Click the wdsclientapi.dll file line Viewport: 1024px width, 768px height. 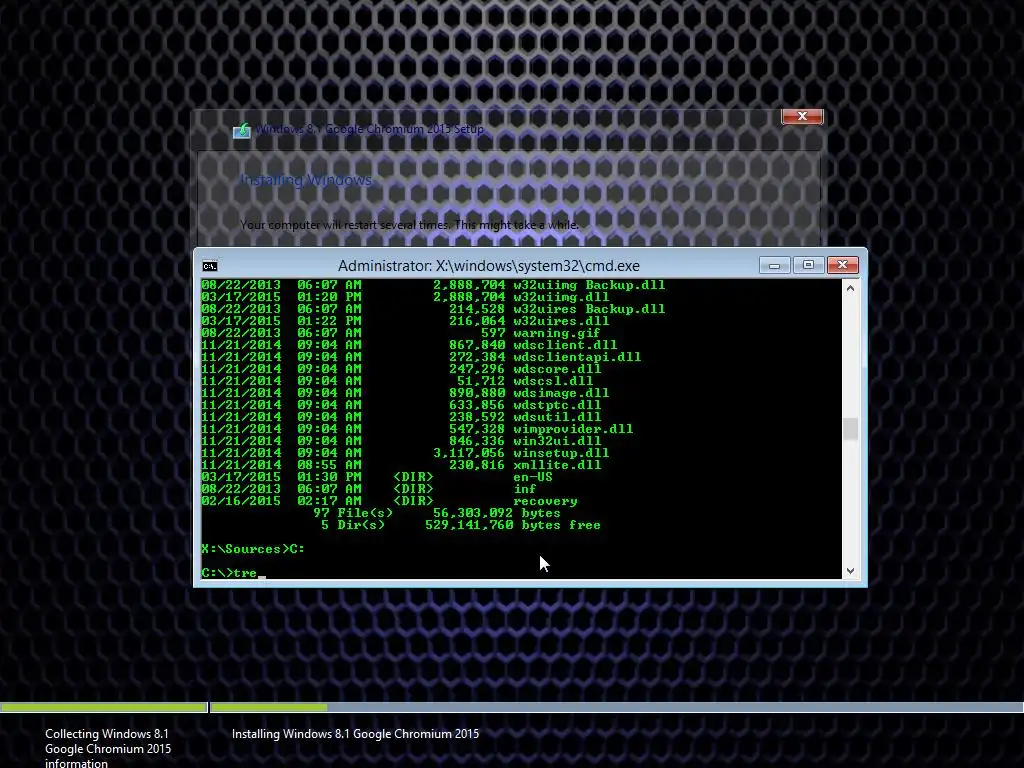421,357
